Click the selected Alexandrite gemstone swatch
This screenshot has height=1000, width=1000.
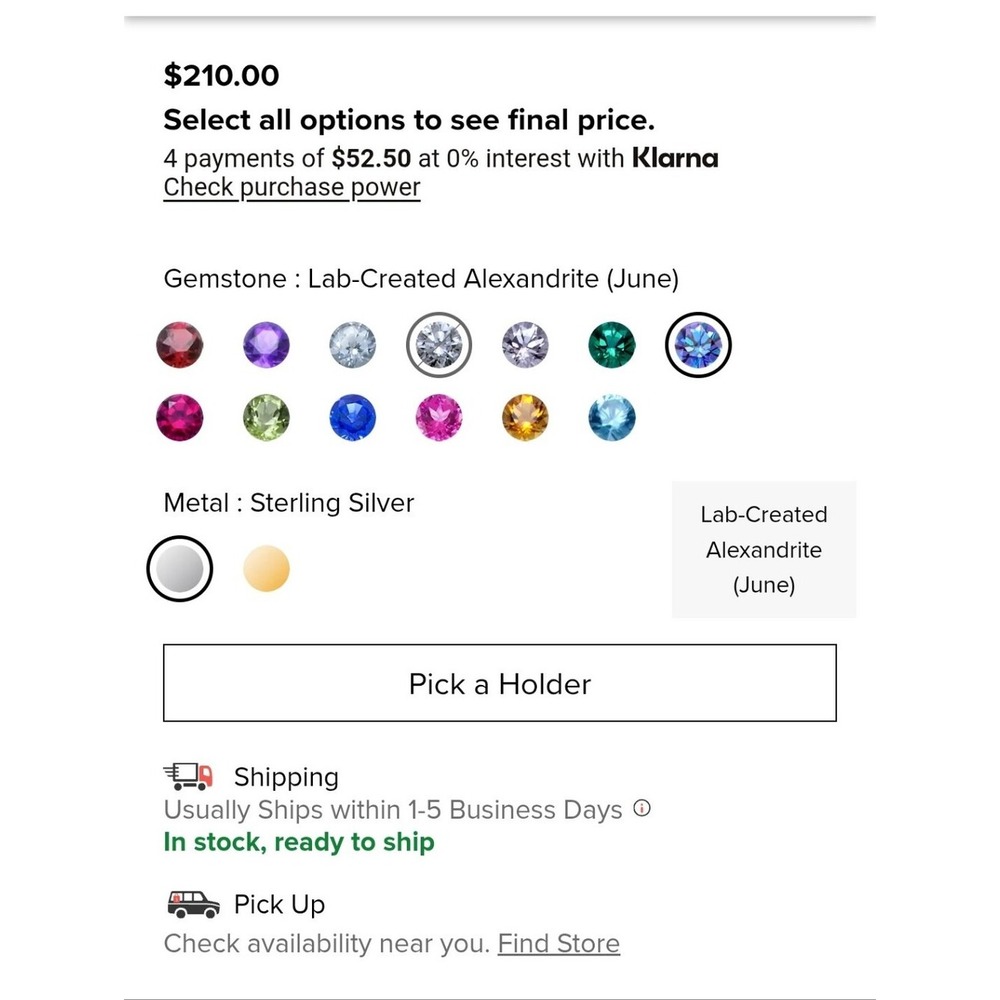pos(698,345)
